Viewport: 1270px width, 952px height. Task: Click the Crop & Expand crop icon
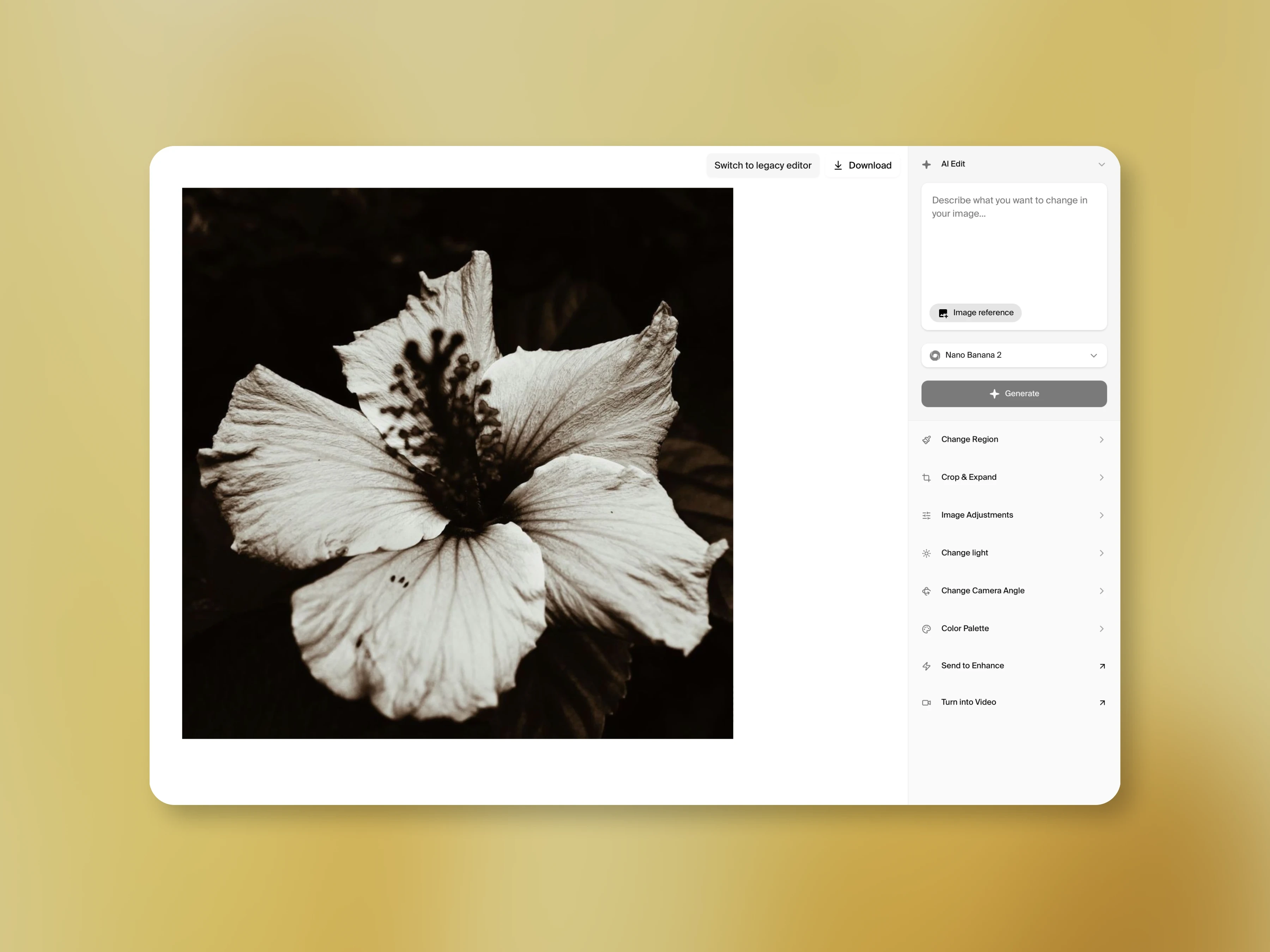coord(926,477)
